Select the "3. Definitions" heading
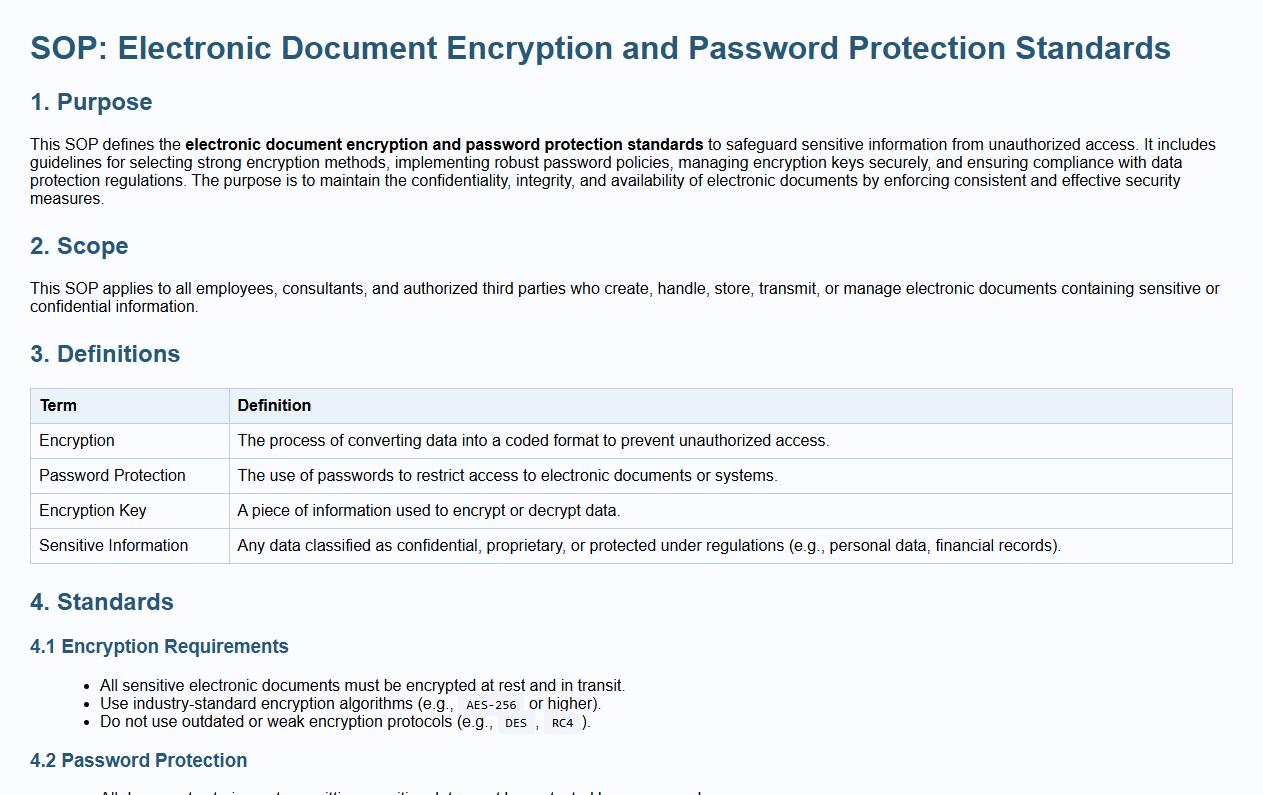 [x=105, y=354]
